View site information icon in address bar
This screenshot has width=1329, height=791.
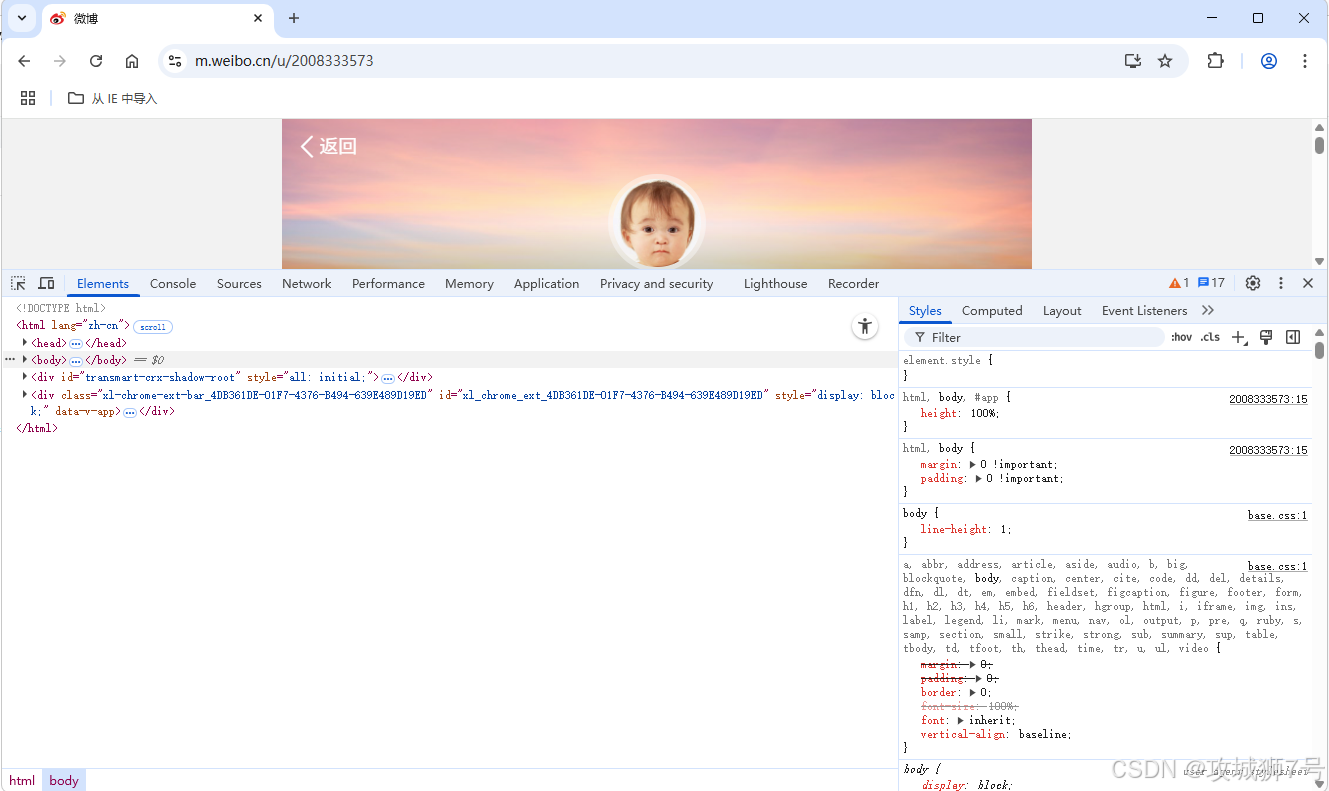(x=175, y=61)
